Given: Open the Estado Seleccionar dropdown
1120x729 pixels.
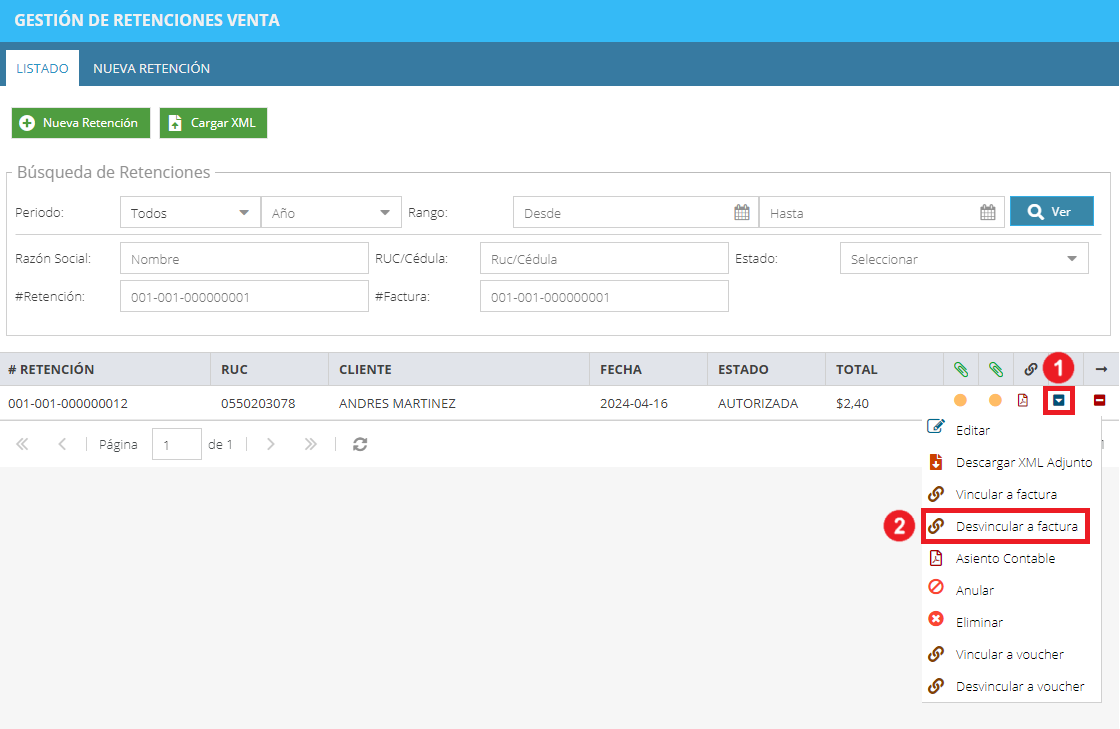Looking at the screenshot, I should (x=964, y=258).
